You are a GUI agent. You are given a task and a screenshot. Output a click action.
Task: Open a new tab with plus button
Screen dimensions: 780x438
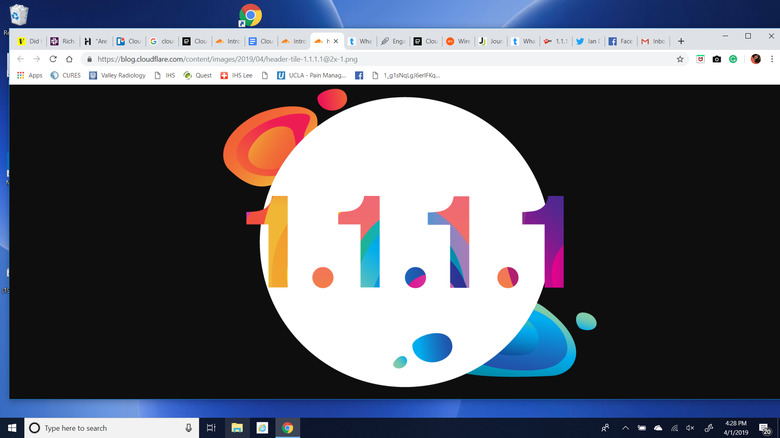tap(681, 41)
